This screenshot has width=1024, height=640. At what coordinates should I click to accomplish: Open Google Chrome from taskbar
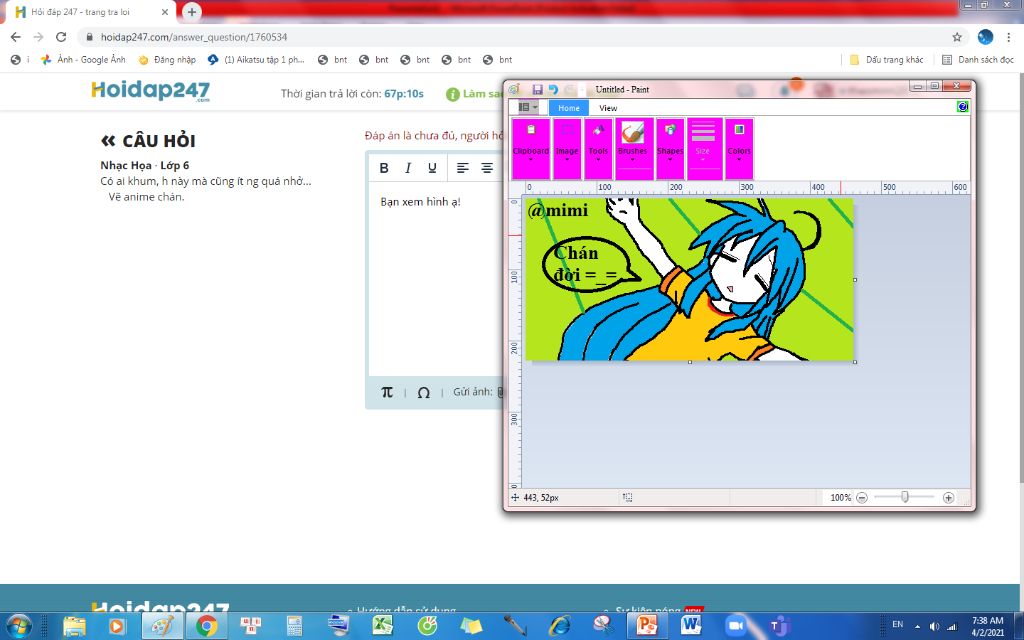(x=206, y=626)
